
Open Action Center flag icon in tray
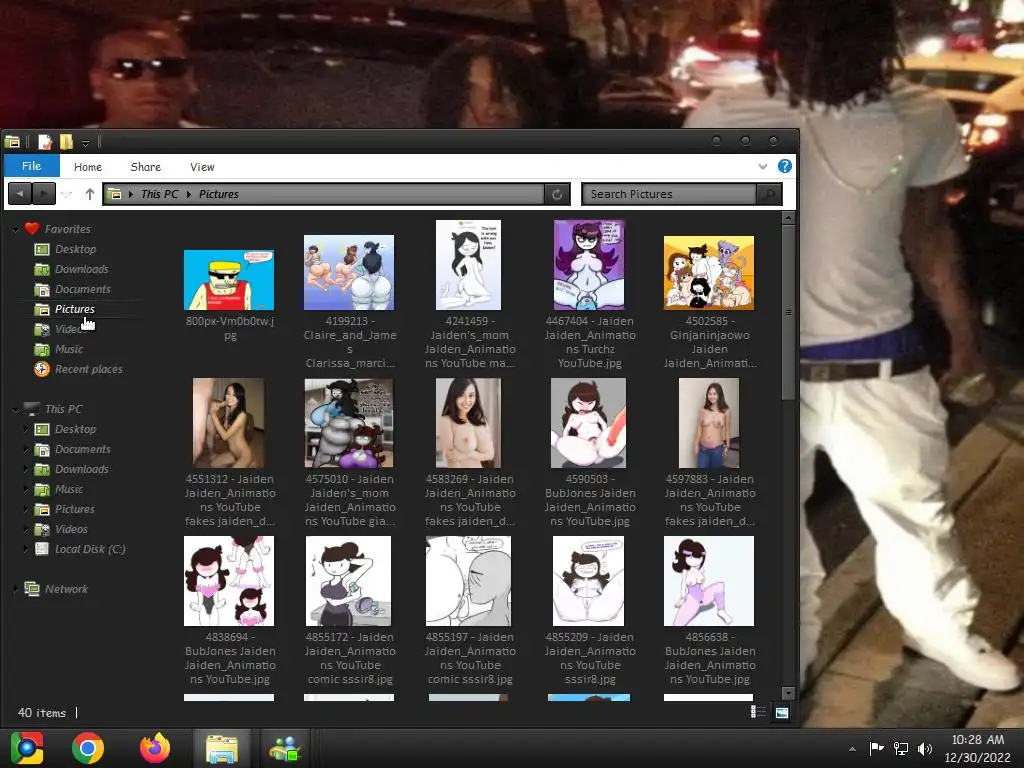(x=876, y=748)
